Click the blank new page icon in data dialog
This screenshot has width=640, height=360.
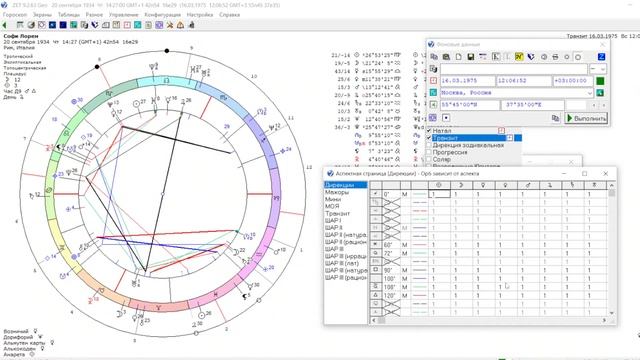(458, 57)
